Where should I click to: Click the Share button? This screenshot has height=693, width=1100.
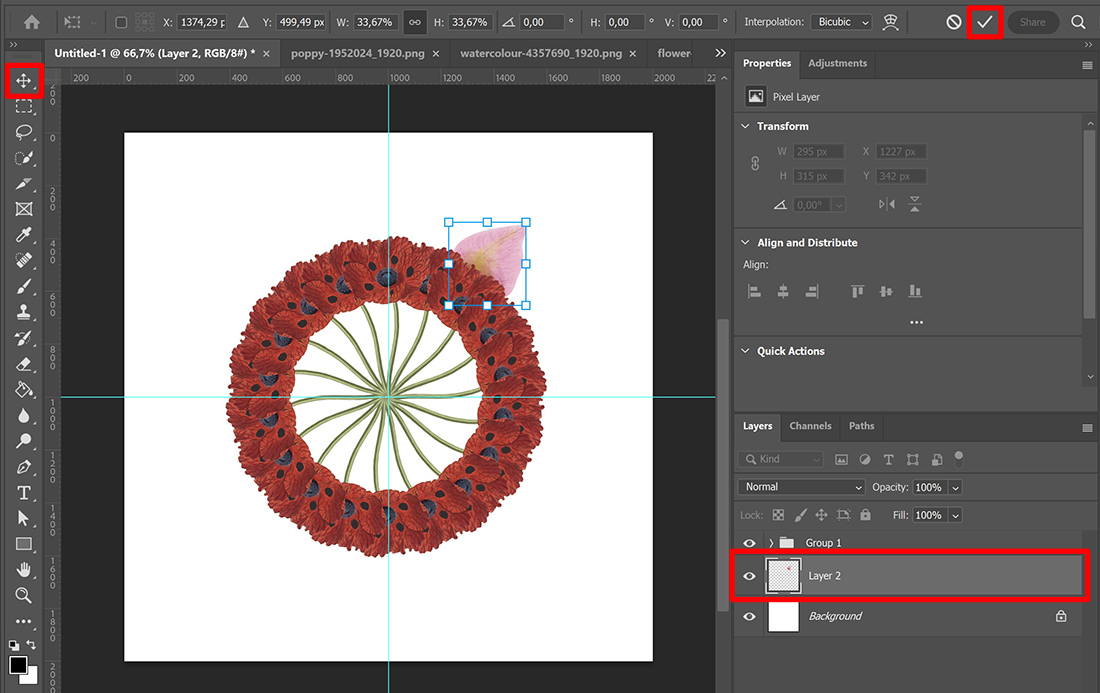click(x=1033, y=21)
